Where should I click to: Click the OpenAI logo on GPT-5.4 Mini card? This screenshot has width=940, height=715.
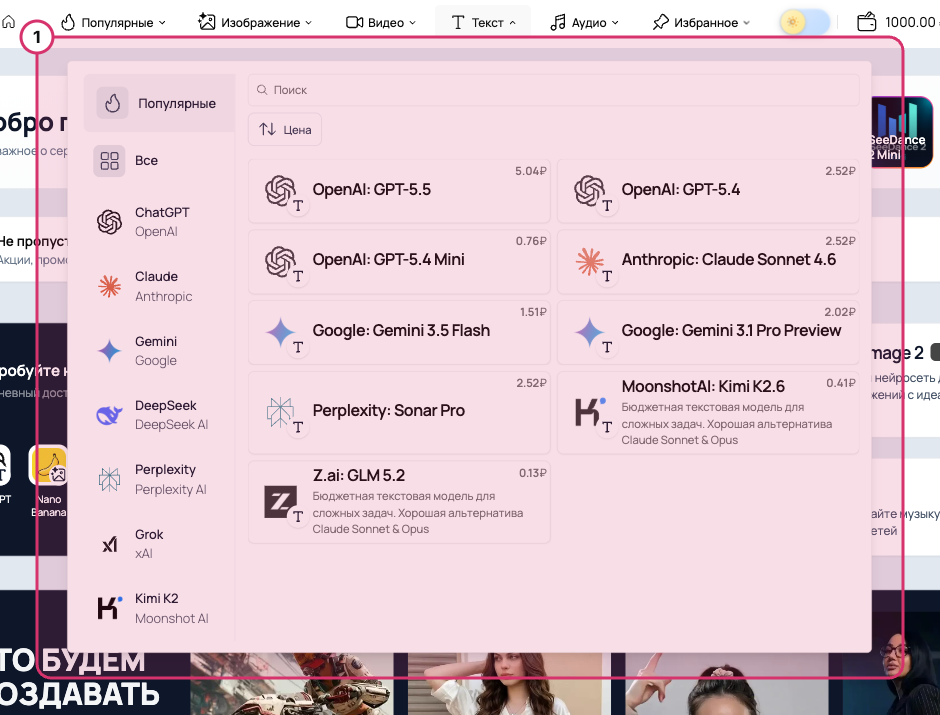click(281, 261)
